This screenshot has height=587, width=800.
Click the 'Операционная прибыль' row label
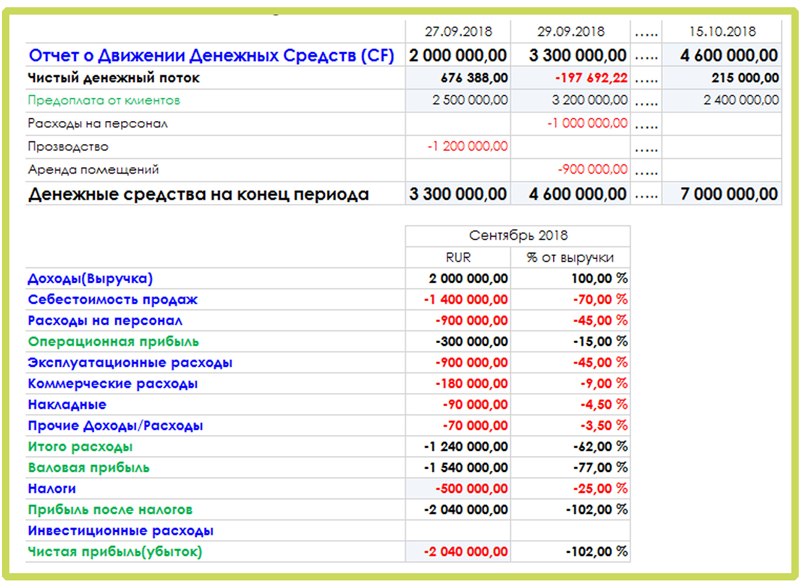(113, 342)
